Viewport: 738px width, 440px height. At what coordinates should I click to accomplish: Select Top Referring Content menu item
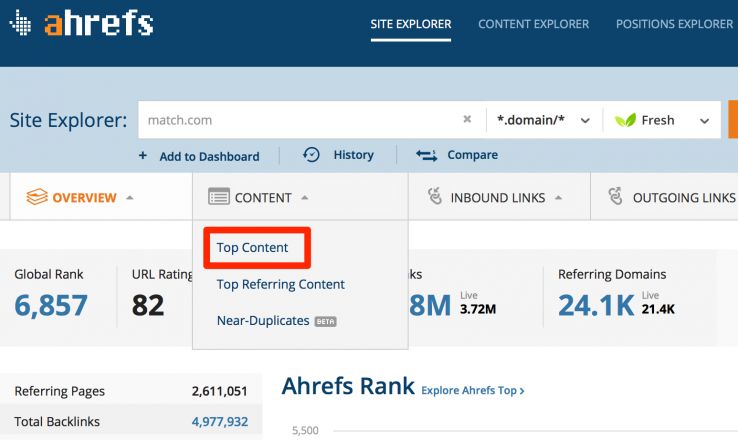point(280,284)
